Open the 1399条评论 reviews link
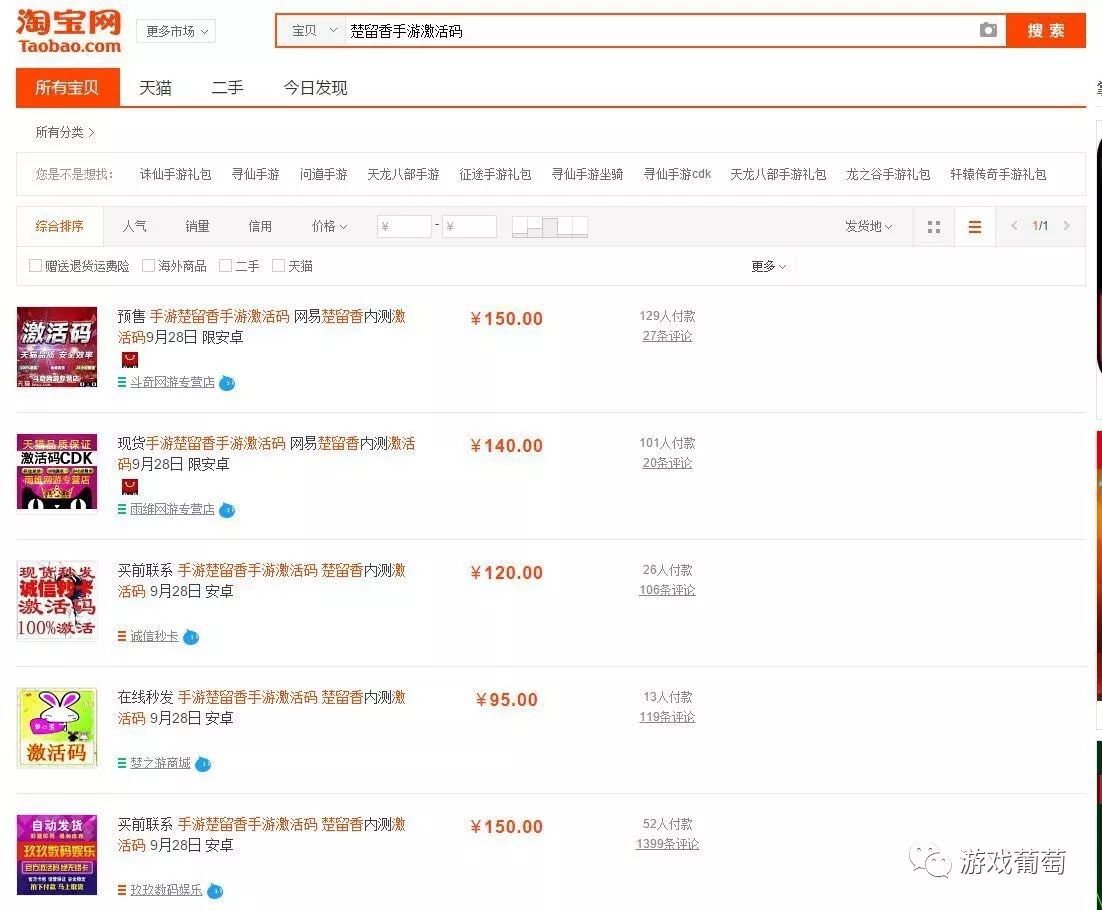The height and width of the screenshot is (910, 1102). click(x=667, y=844)
